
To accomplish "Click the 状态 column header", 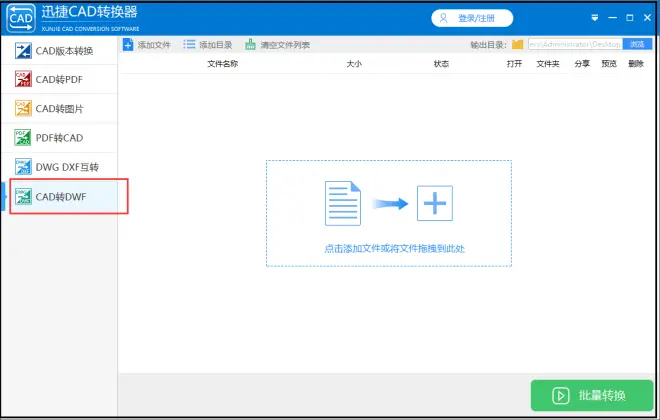I will point(441,64).
